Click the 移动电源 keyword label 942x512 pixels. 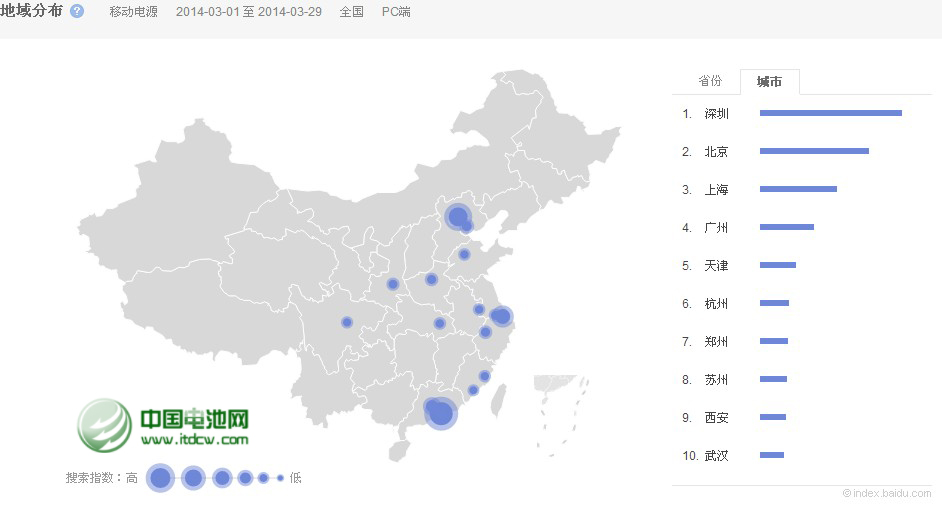tap(133, 12)
